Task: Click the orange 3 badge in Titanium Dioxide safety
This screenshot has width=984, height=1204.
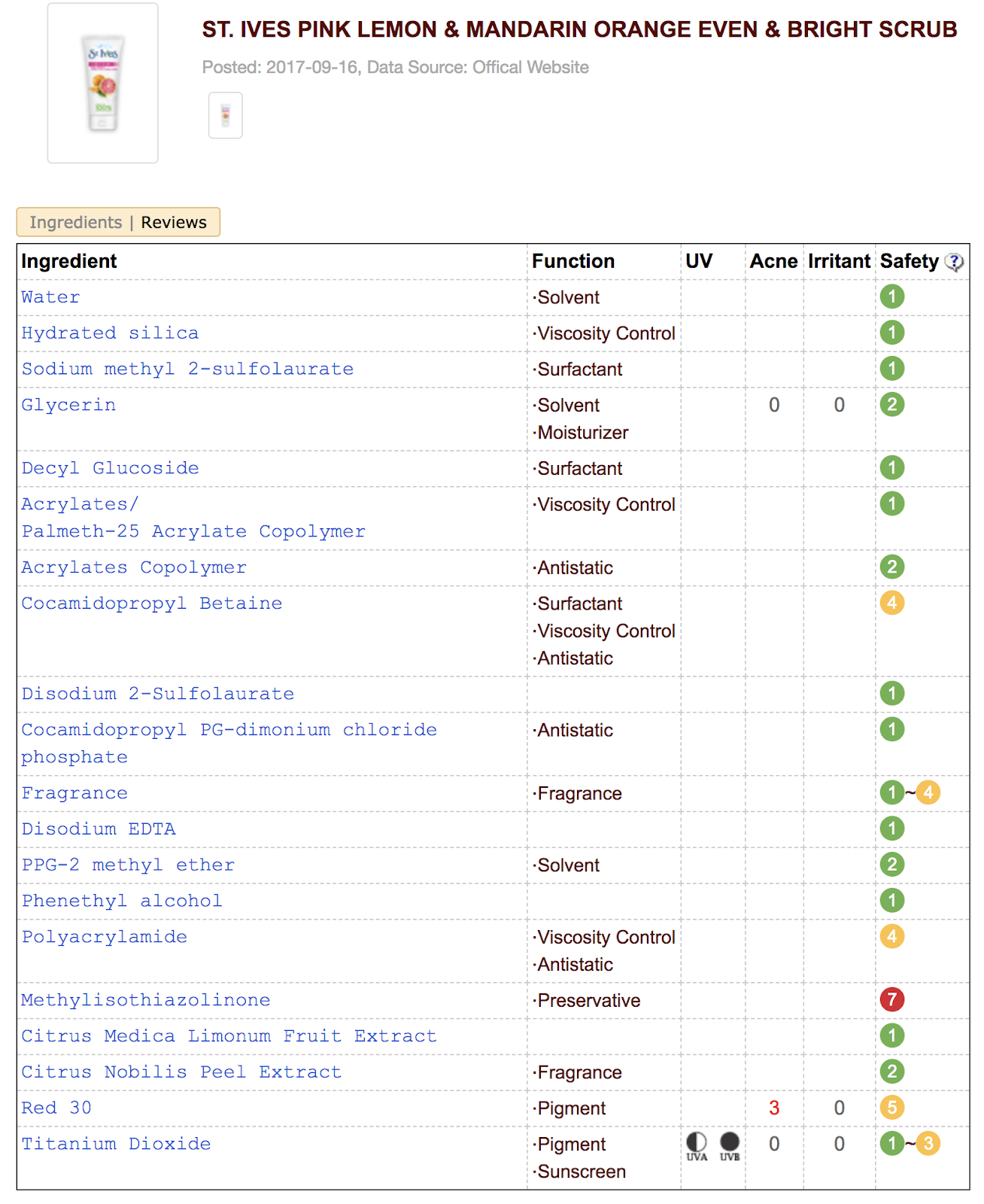Action: [928, 1144]
